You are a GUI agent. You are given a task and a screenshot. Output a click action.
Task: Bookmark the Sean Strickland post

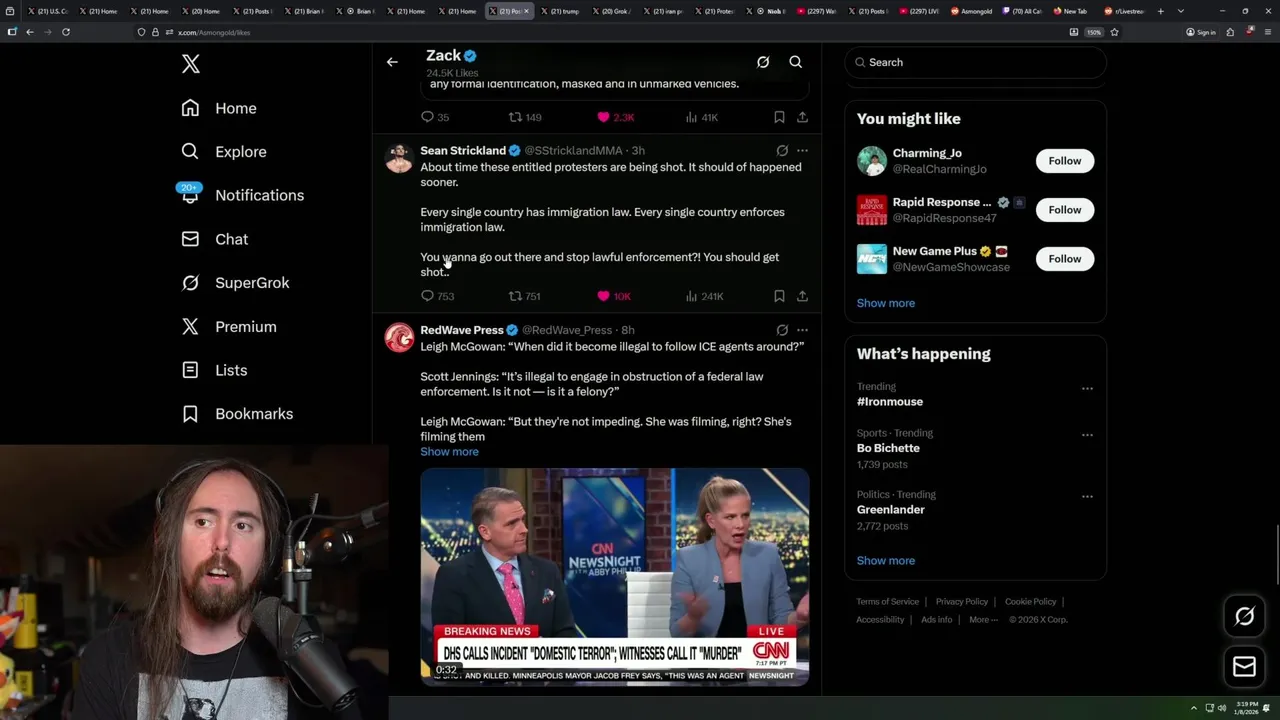(779, 296)
